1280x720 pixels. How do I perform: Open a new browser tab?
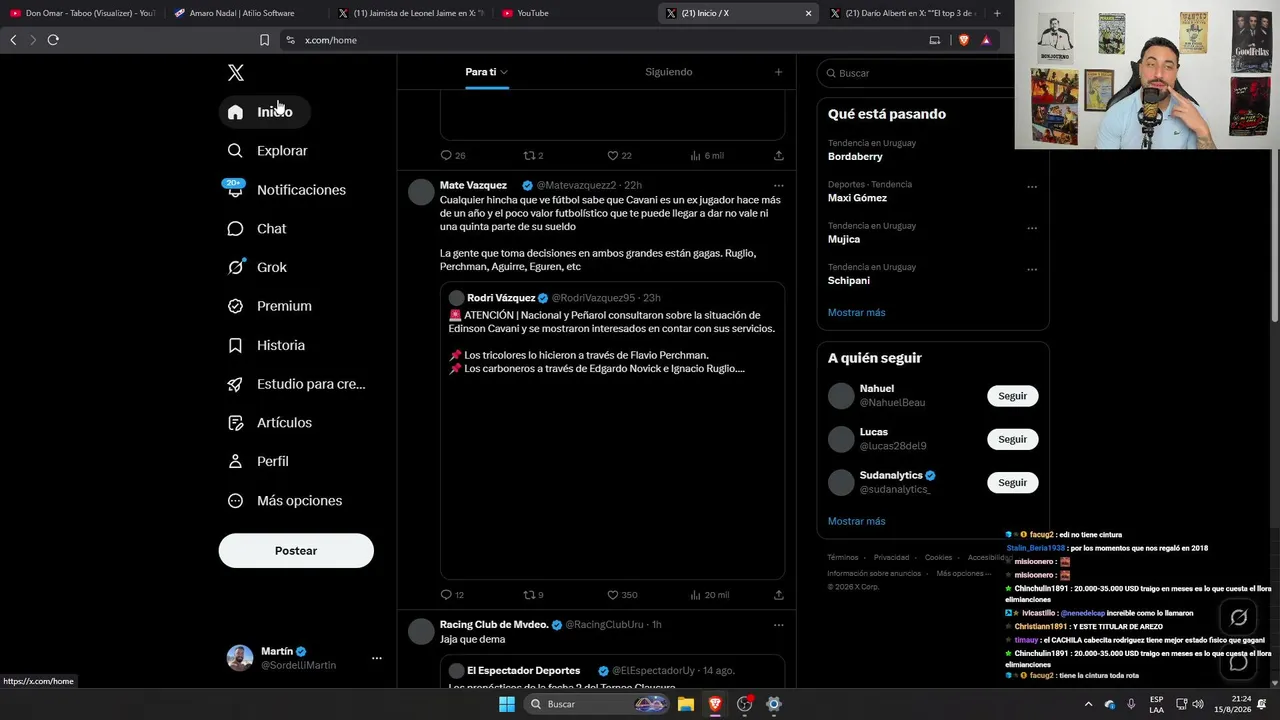click(x=997, y=13)
